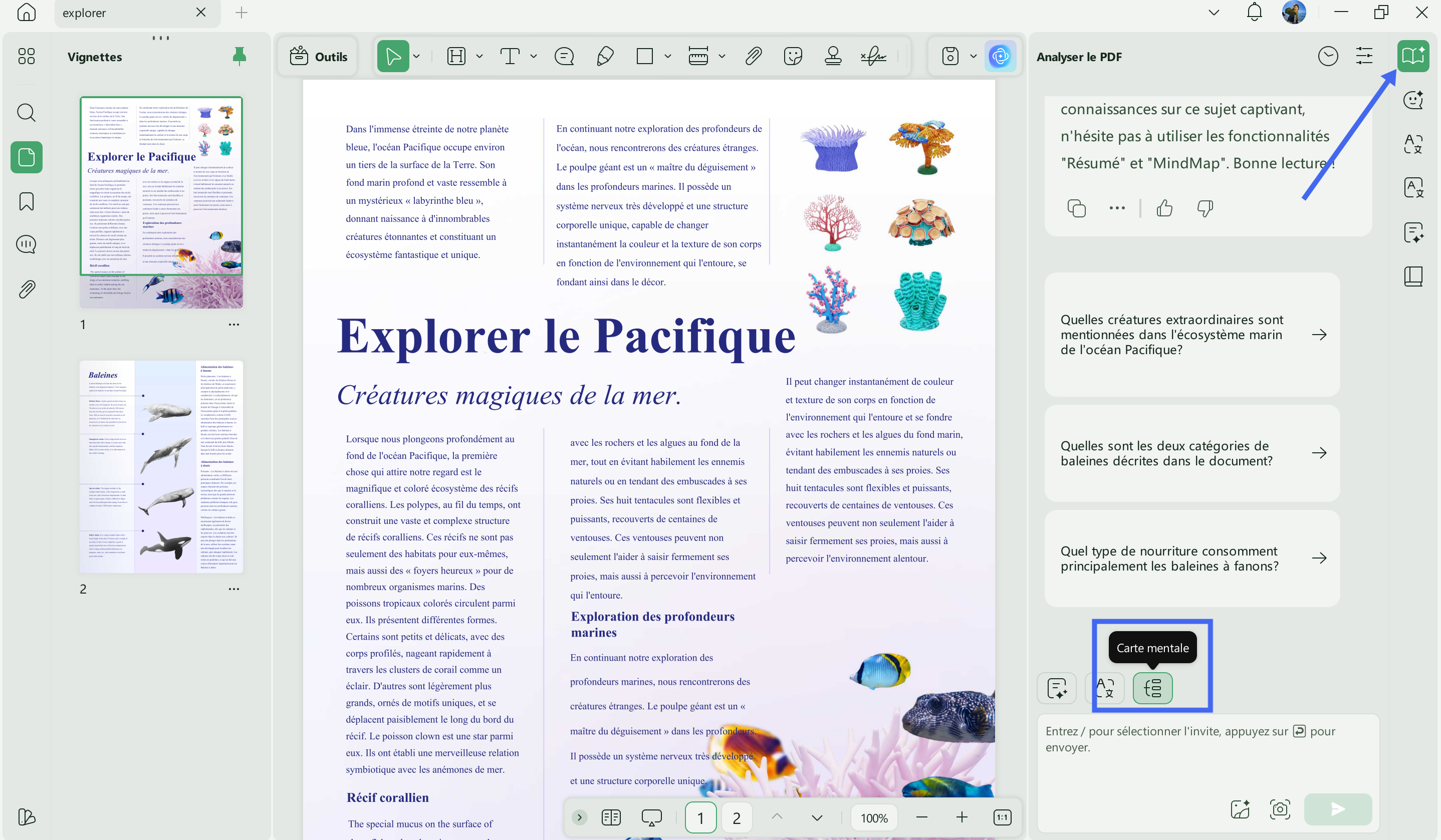Viewport: 1441px width, 840px height.
Task: Select the stamp tool
Action: coord(833,56)
